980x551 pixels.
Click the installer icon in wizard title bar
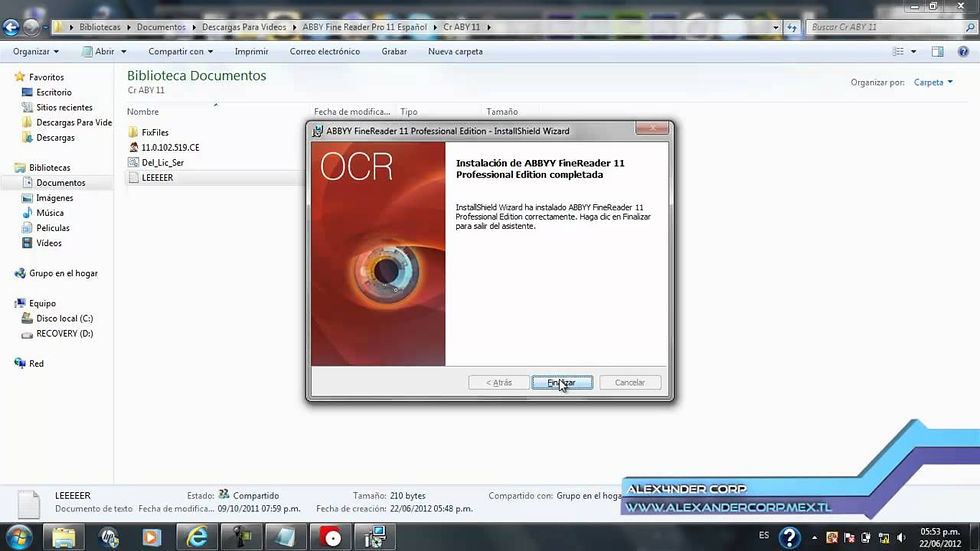[318, 131]
